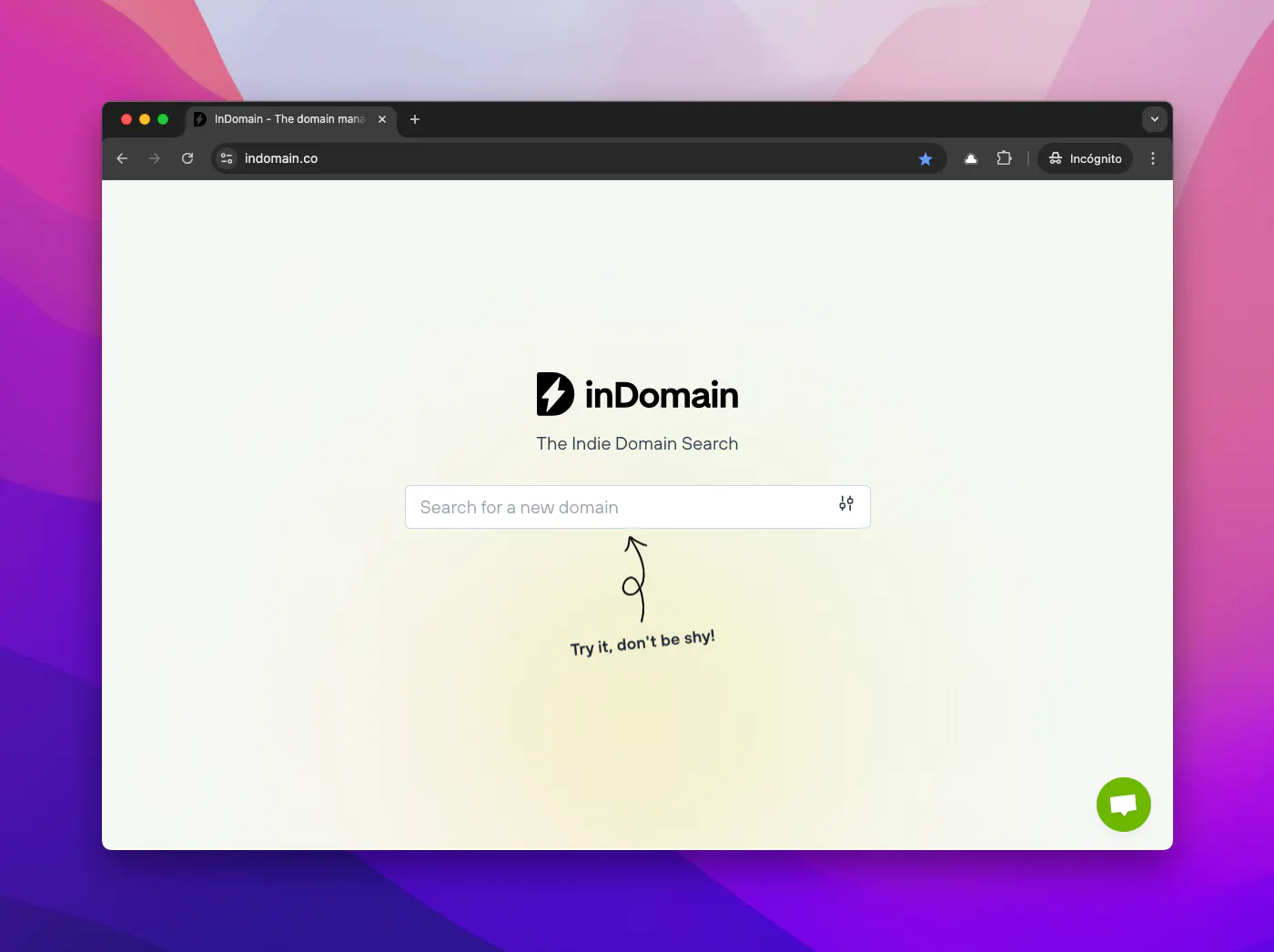Open the green chat support bubble
Screen dimensions: 1274x952
pos(1124,805)
